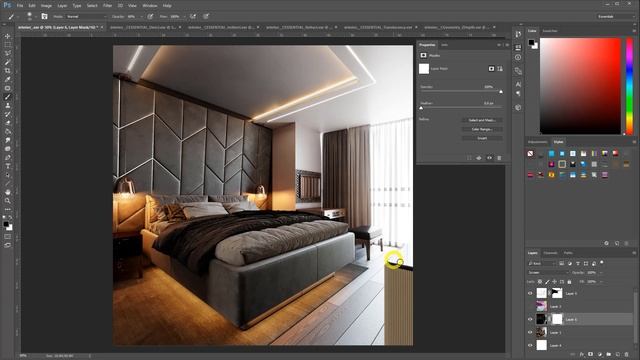Screen dimensions: 640x360
Task: Delete layer trash icon in Layers panel
Action: (x=627, y=354)
